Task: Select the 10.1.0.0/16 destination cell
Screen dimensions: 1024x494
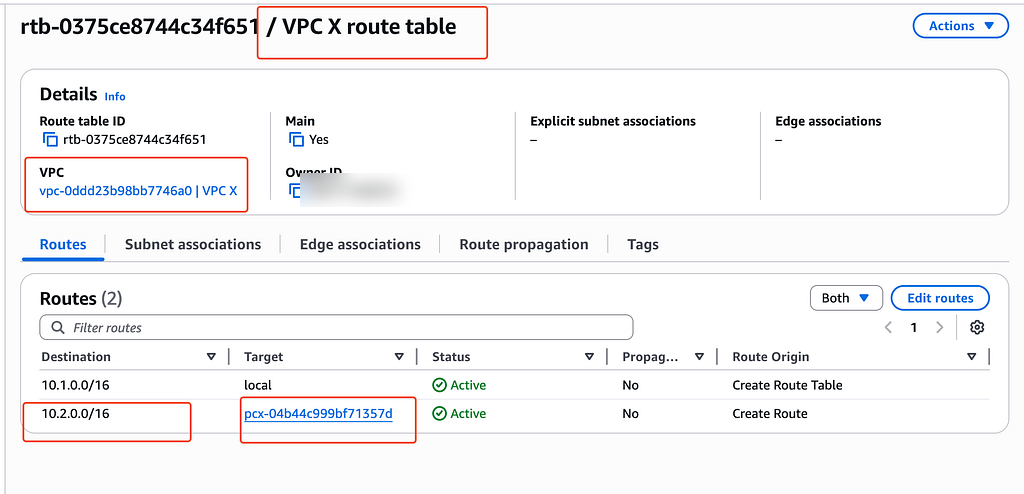Action: click(x=75, y=386)
